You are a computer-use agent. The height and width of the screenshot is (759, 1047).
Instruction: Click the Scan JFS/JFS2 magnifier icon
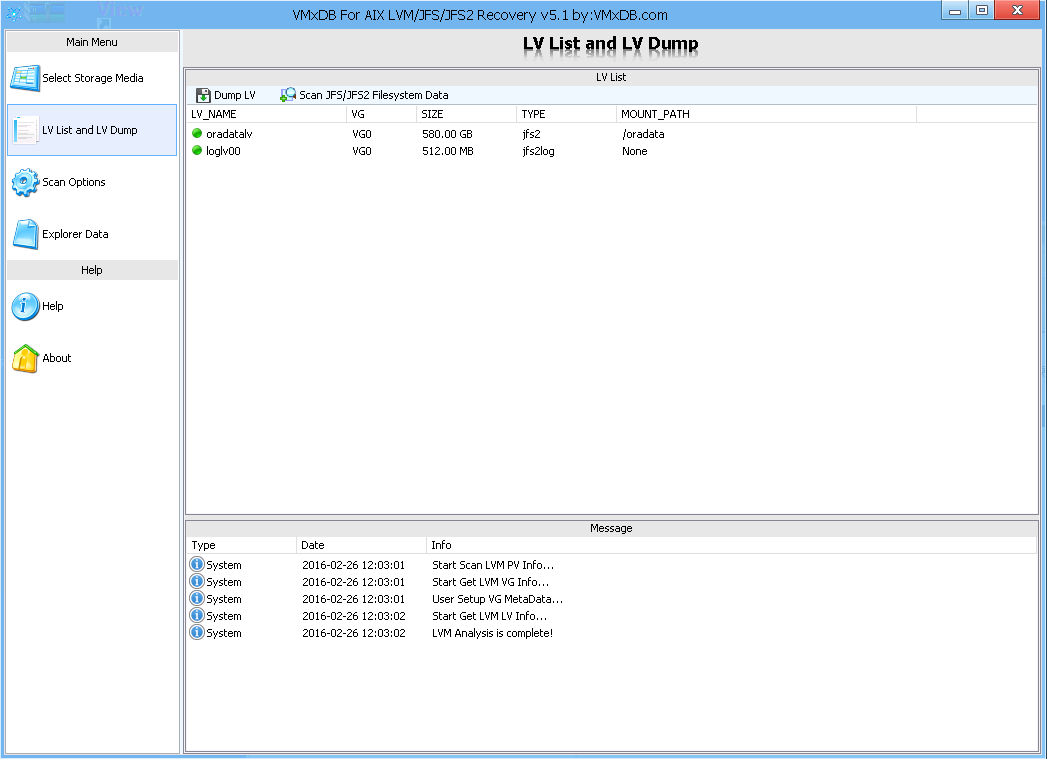288,95
